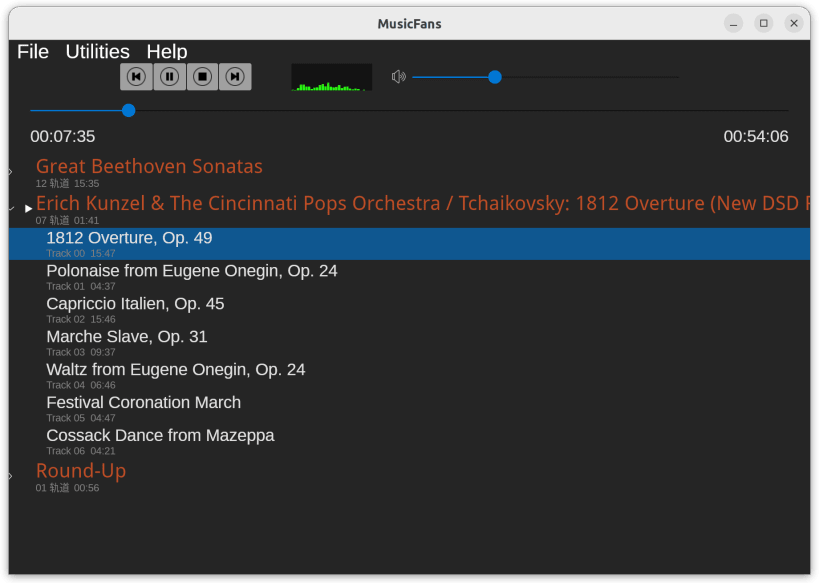Select track Cossack Dance from Mazeppa
The height and width of the screenshot is (583, 819).
pyautogui.click(x=410, y=441)
